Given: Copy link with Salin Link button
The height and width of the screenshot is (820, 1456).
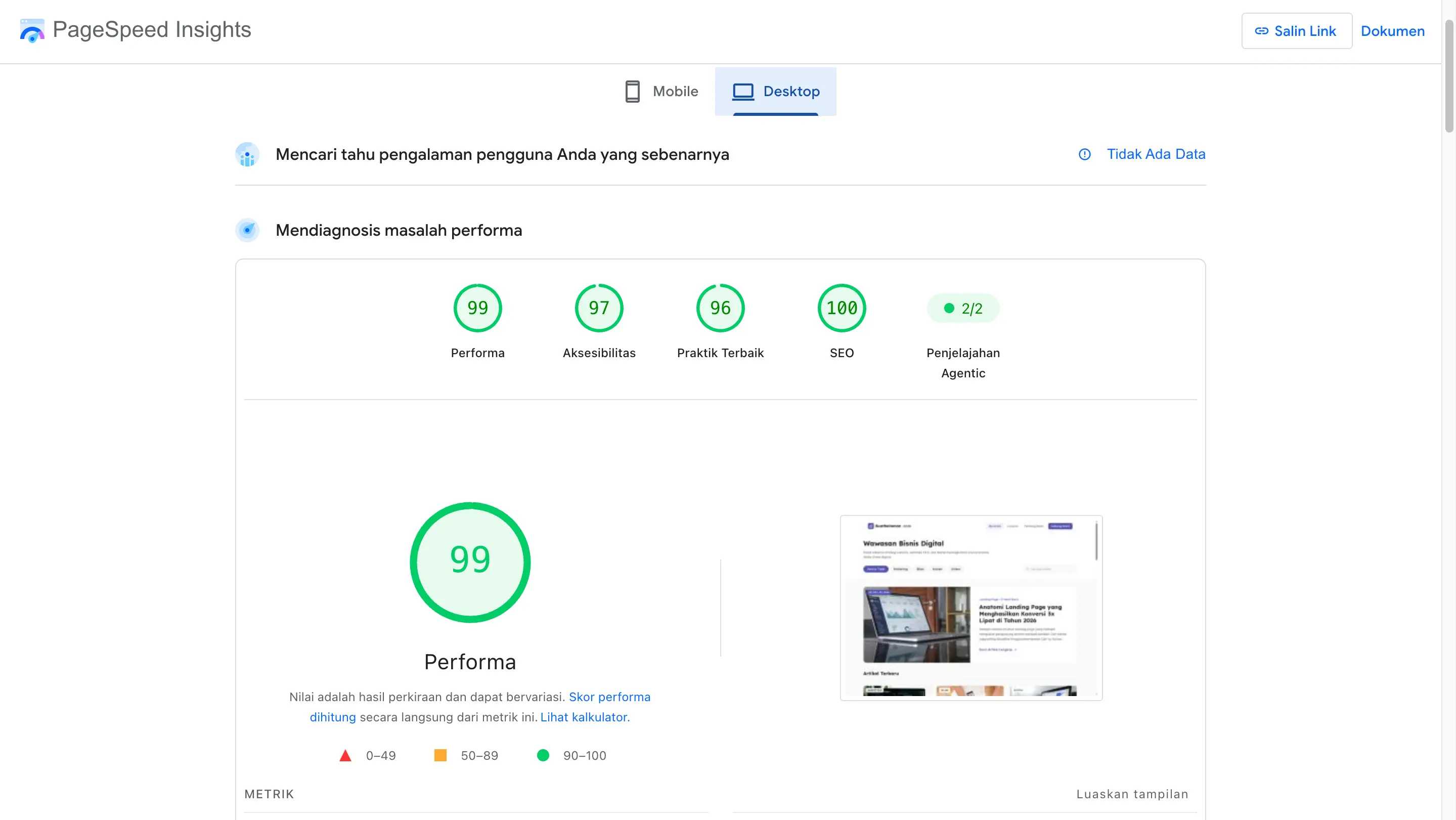Looking at the screenshot, I should pyautogui.click(x=1297, y=31).
